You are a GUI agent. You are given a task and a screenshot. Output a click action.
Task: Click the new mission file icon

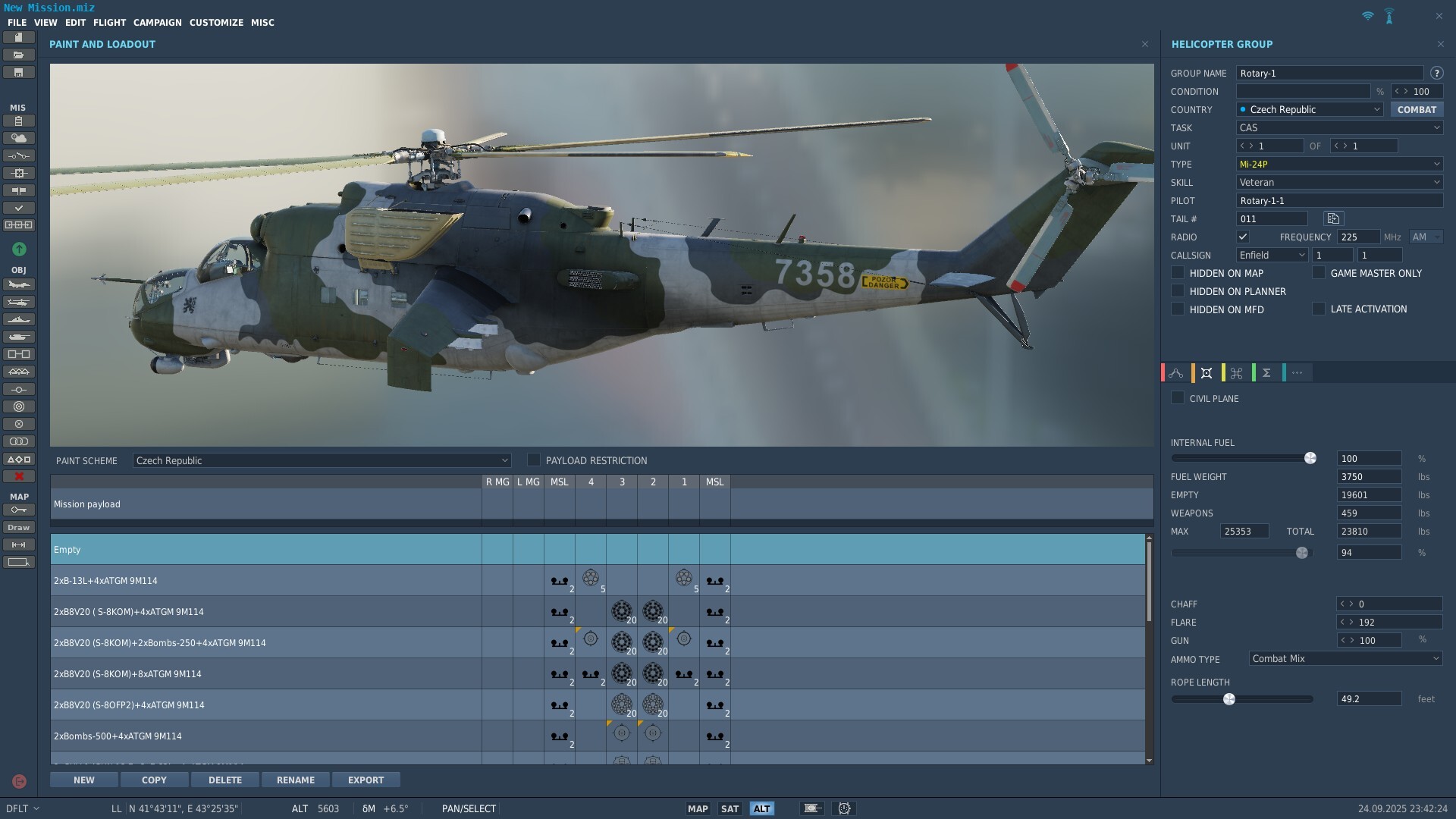click(19, 37)
